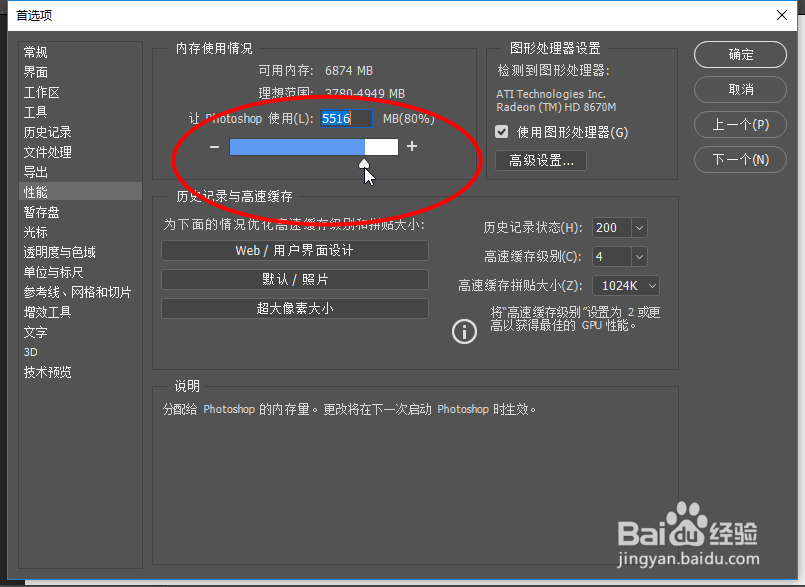The height and width of the screenshot is (587, 805).
Task: Click the 下一个(N) button
Action: coord(740,158)
